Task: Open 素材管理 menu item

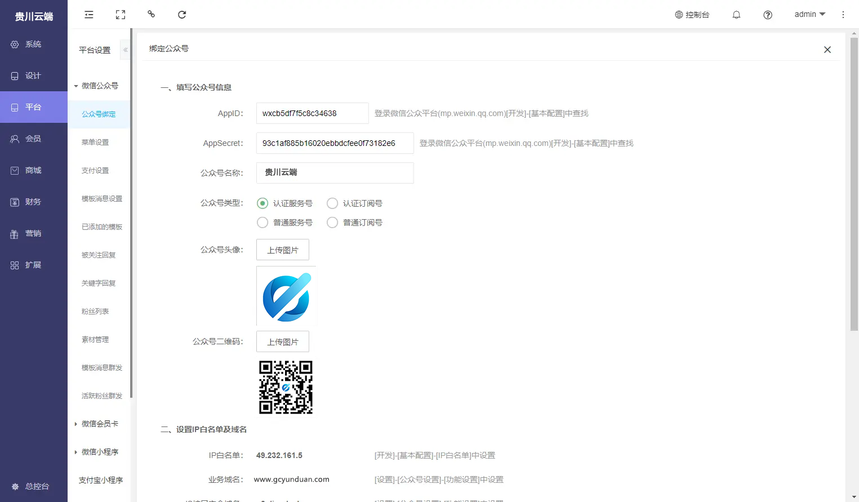Action: pos(95,340)
